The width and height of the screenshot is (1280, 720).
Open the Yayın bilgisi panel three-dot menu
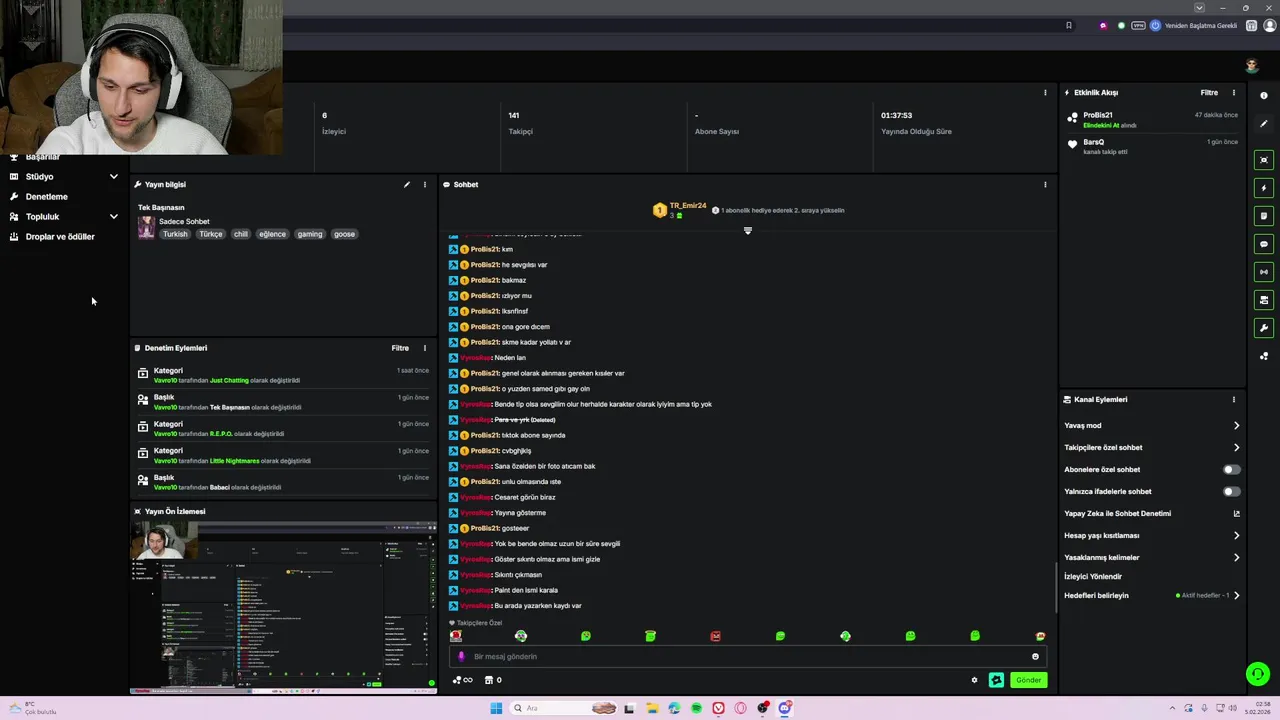tap(424, 184)
